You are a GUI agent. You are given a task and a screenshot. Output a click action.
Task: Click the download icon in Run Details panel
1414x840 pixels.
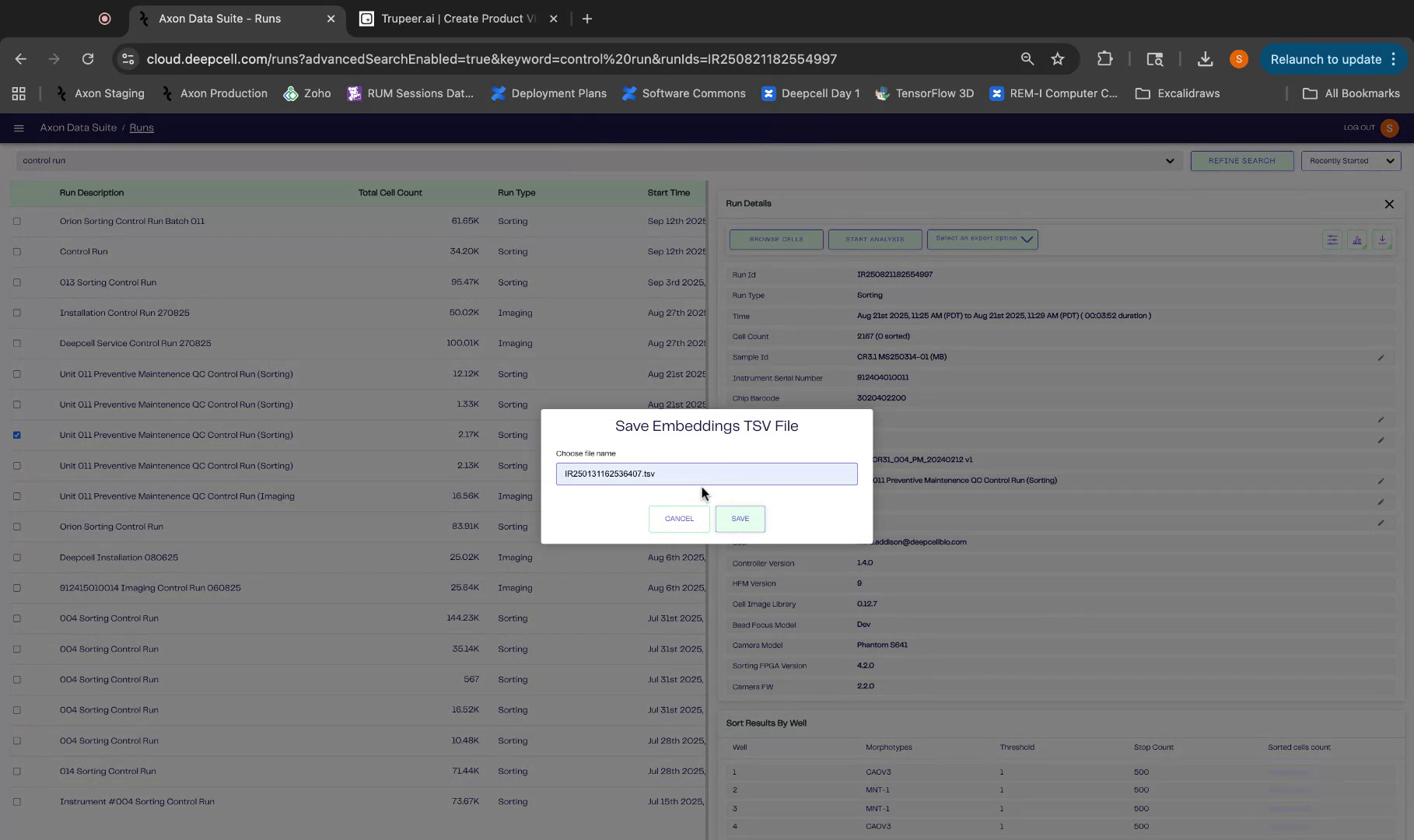coord(1383,240)
